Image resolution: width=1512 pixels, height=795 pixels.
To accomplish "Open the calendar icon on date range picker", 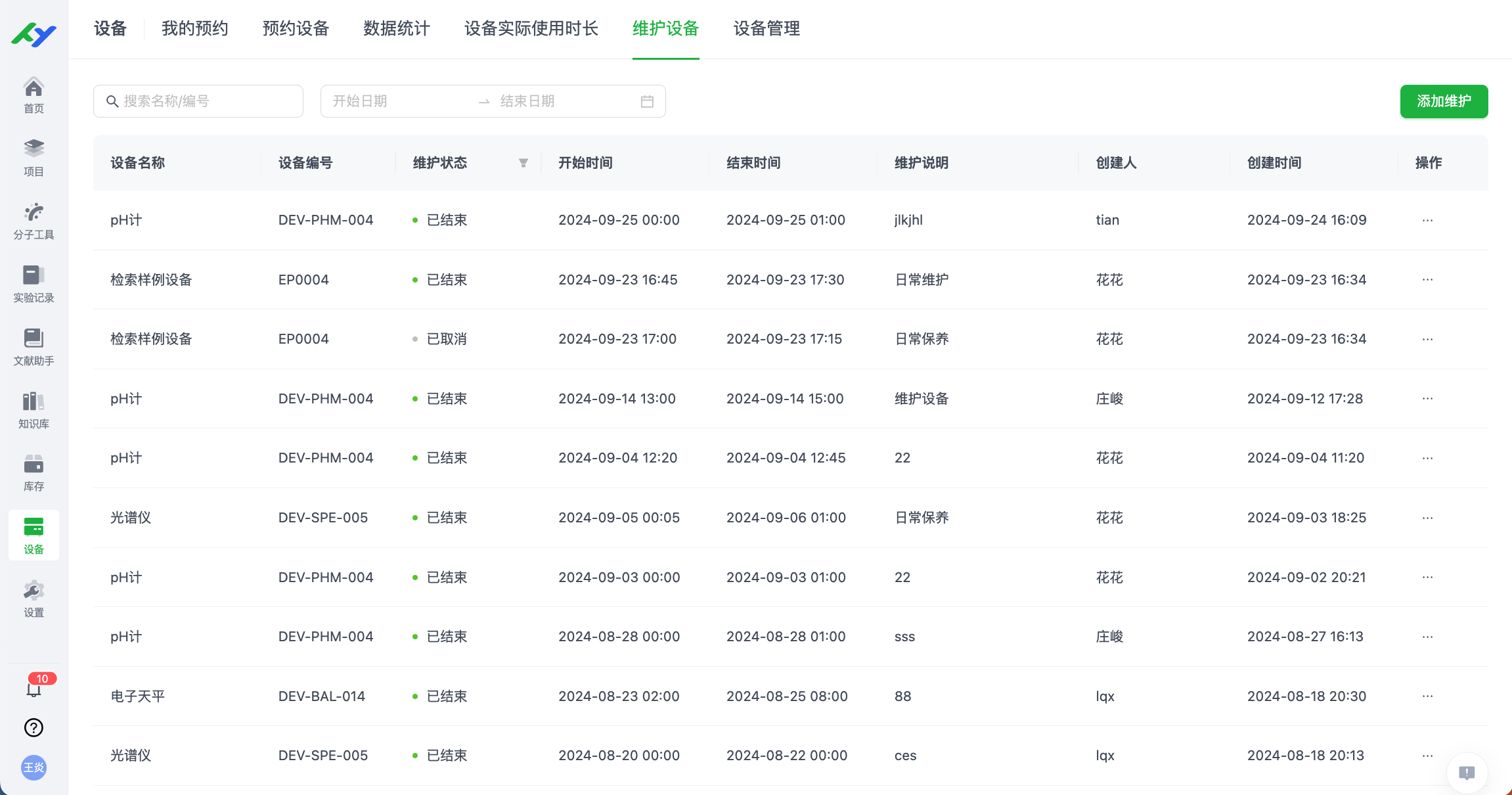I will point(648,101).
